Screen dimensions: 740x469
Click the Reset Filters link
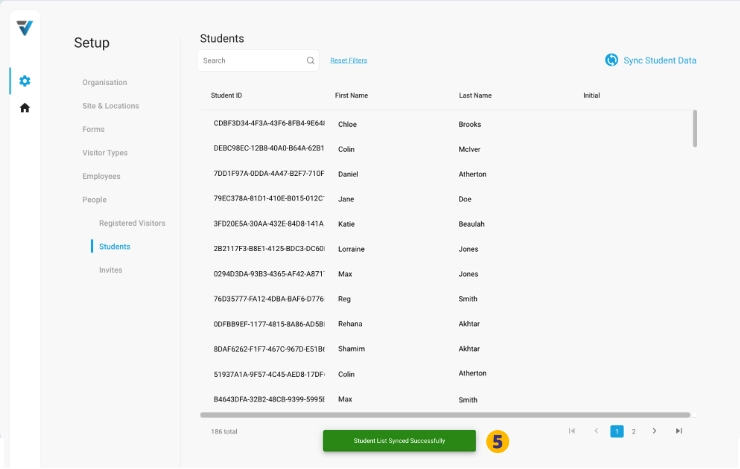pos(348,61)
